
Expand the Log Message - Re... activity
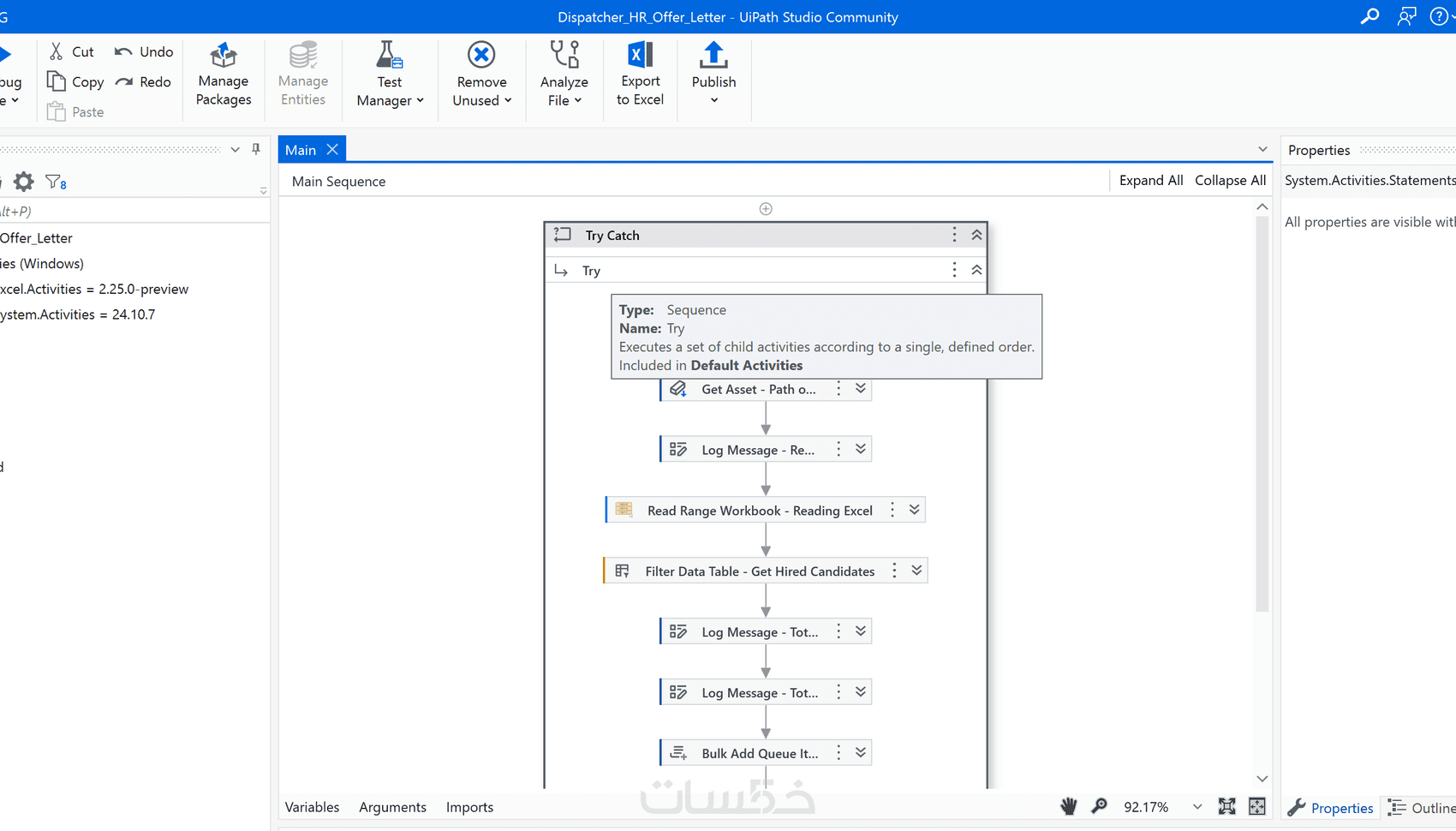coord(861,450)
